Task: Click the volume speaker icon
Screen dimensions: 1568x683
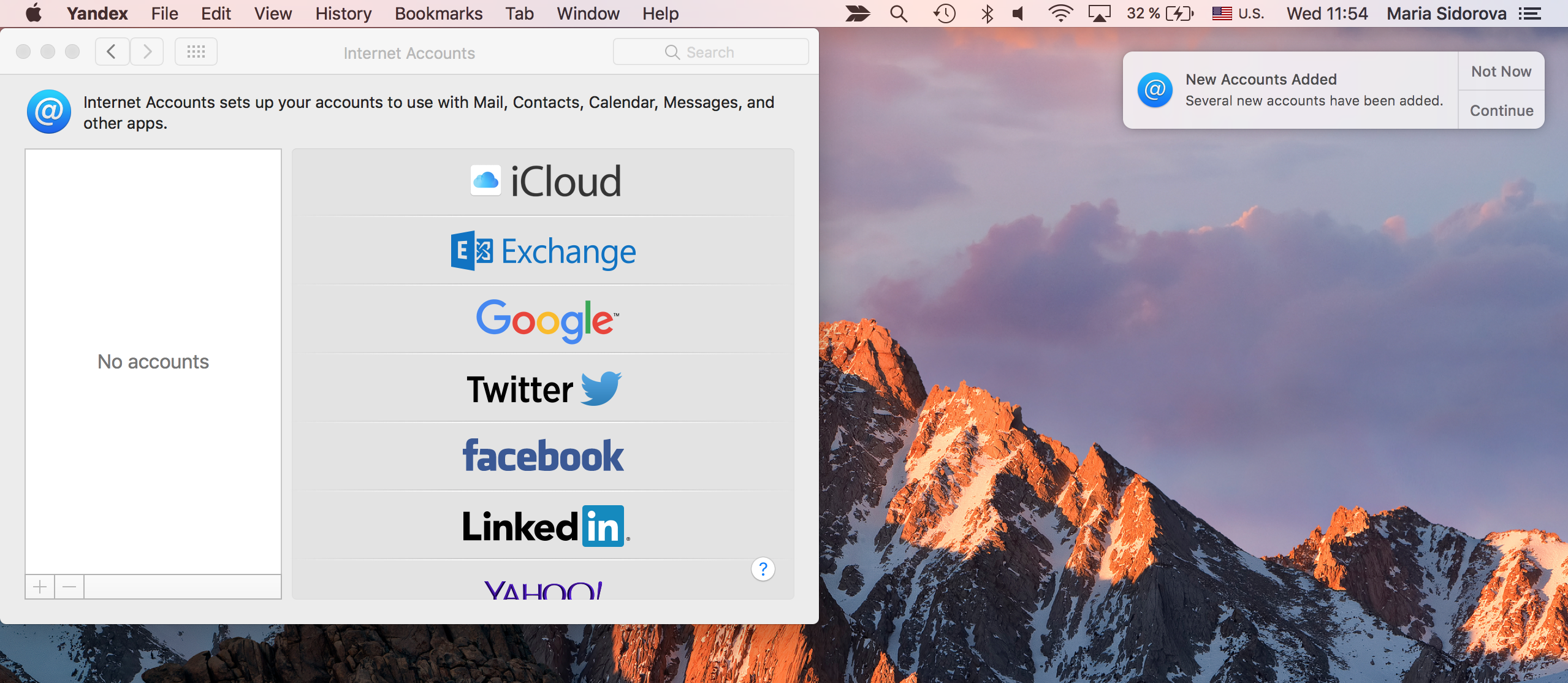Action: point(1019,13)
